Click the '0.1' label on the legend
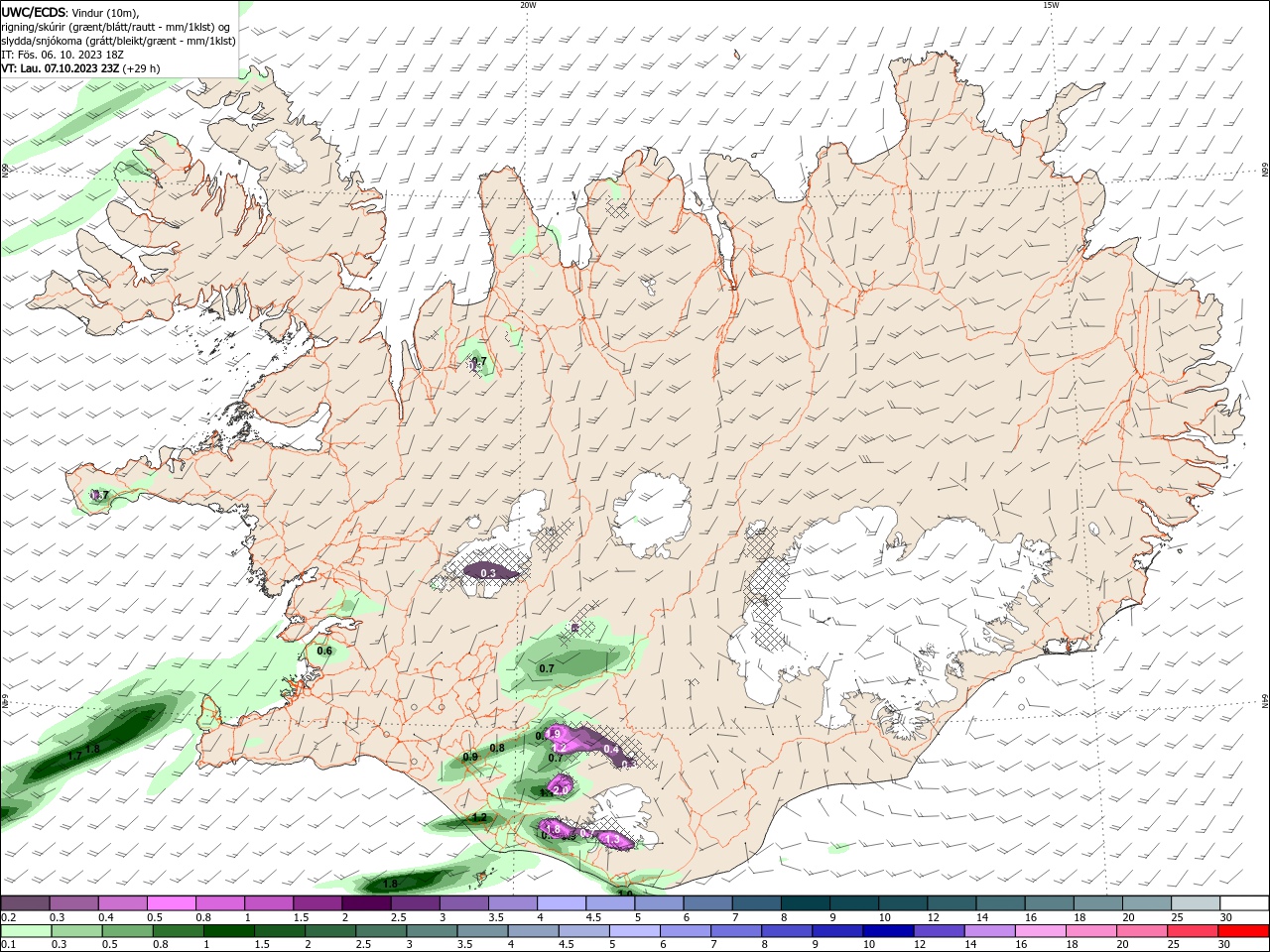The image size is (1270, 952). [8, 945]
